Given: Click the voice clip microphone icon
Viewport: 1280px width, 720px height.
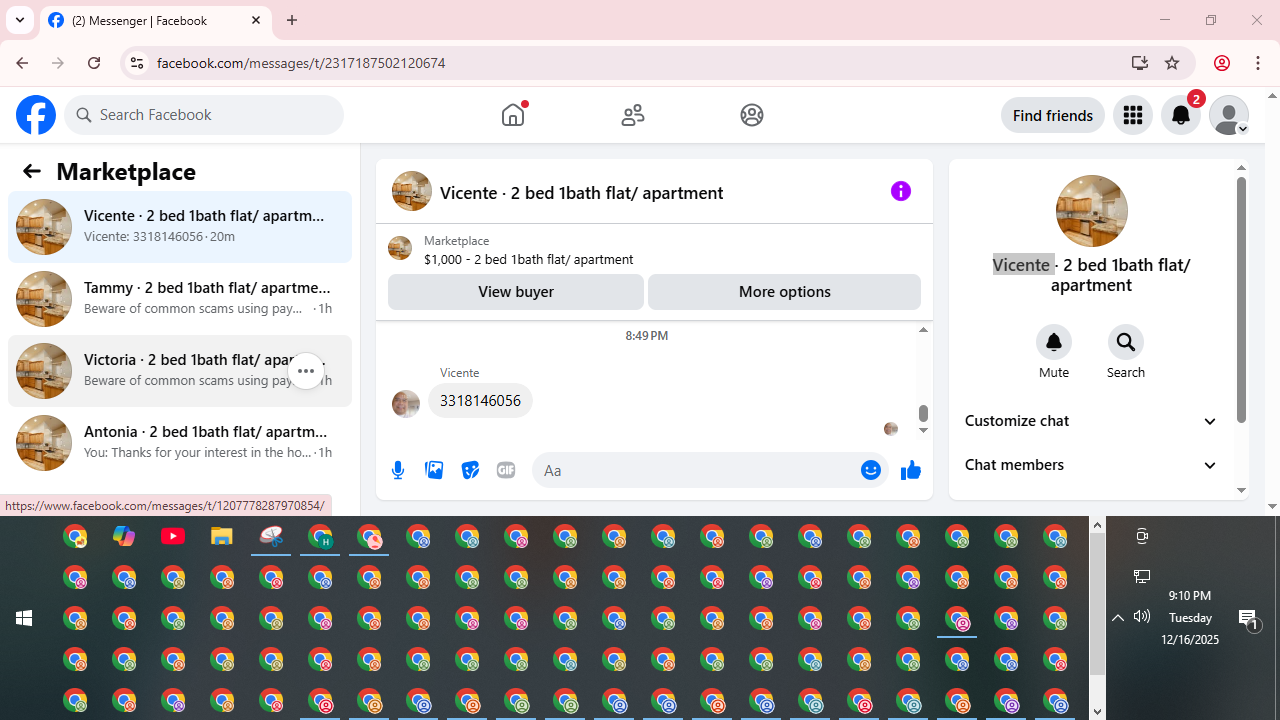Looking at the screenshot, I should pyautogui.click(x=398, y=470).
